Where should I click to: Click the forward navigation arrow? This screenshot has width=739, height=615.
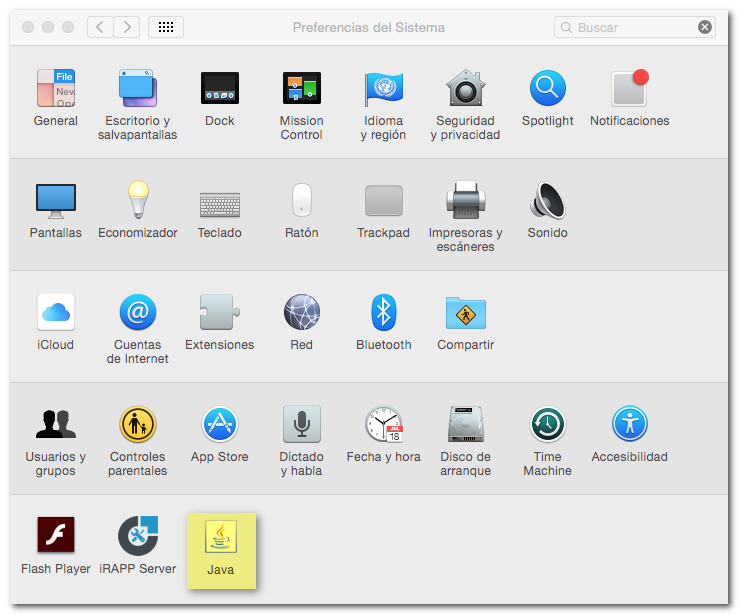tap(127, 27)
